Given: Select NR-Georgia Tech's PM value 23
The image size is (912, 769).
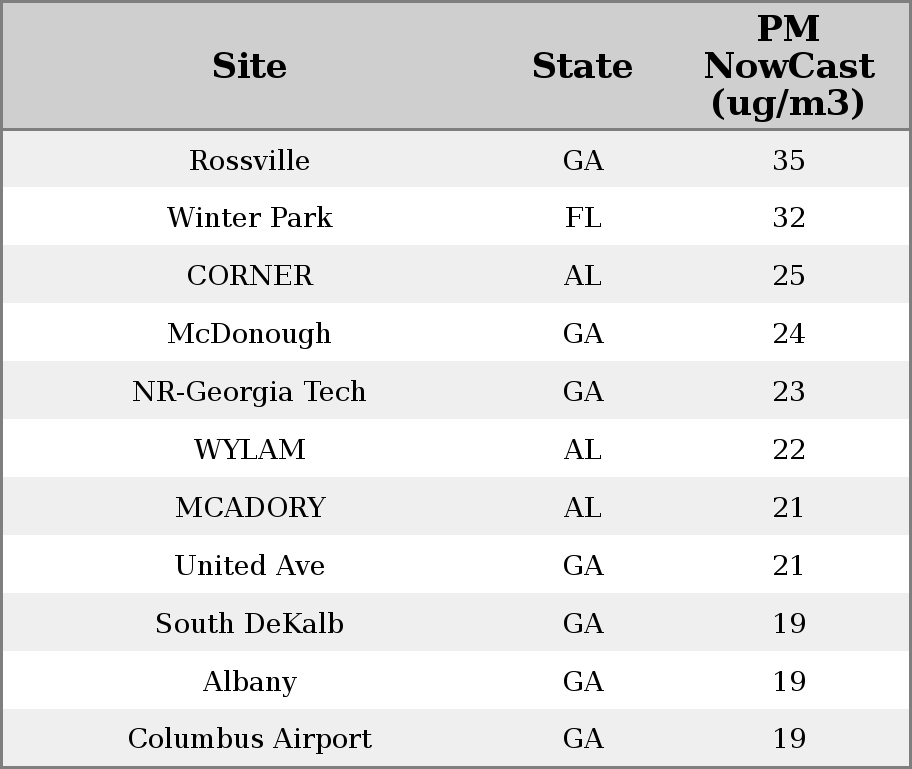Looking at the screenshot, I should pyautogui.click(x=788, y=392).
